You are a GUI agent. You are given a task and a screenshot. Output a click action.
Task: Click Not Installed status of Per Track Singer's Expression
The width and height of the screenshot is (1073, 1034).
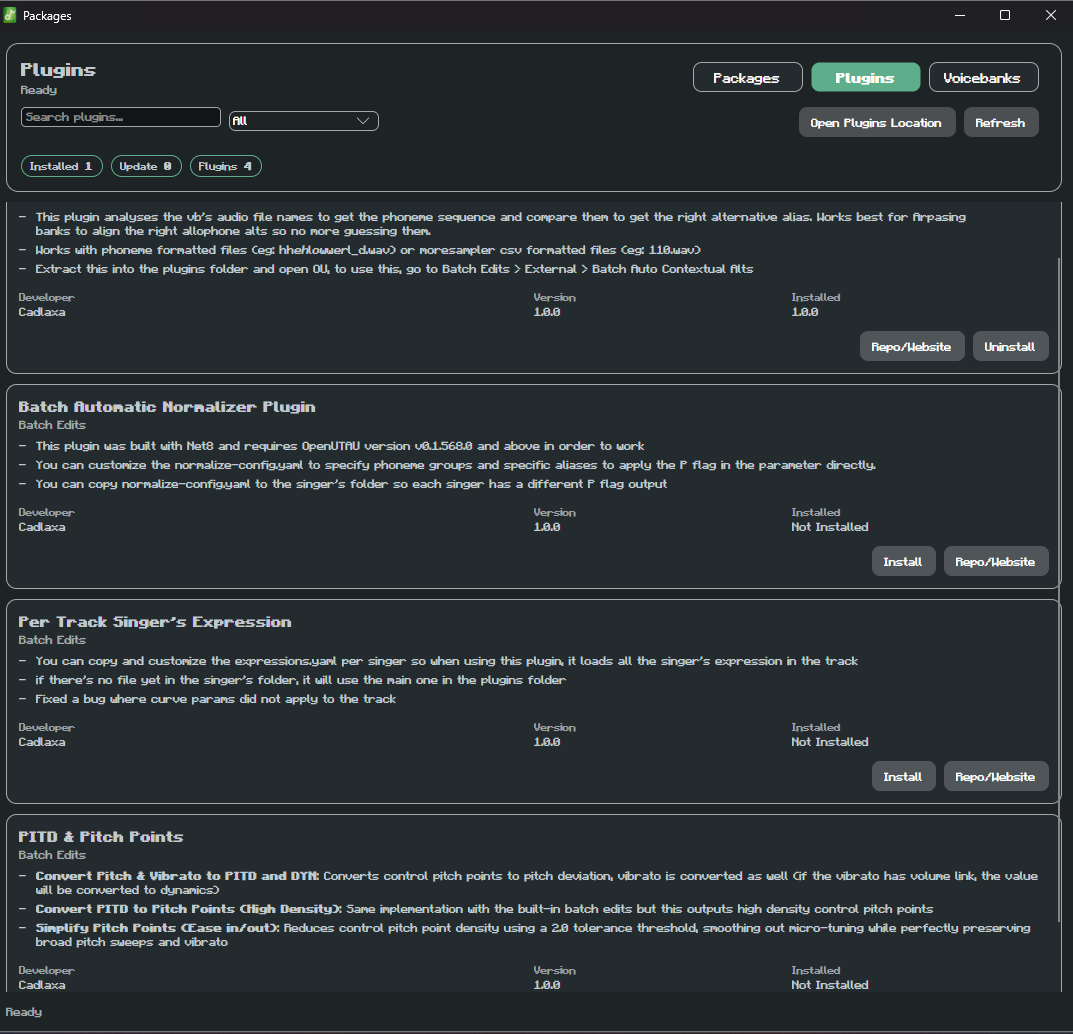point(830,742)
